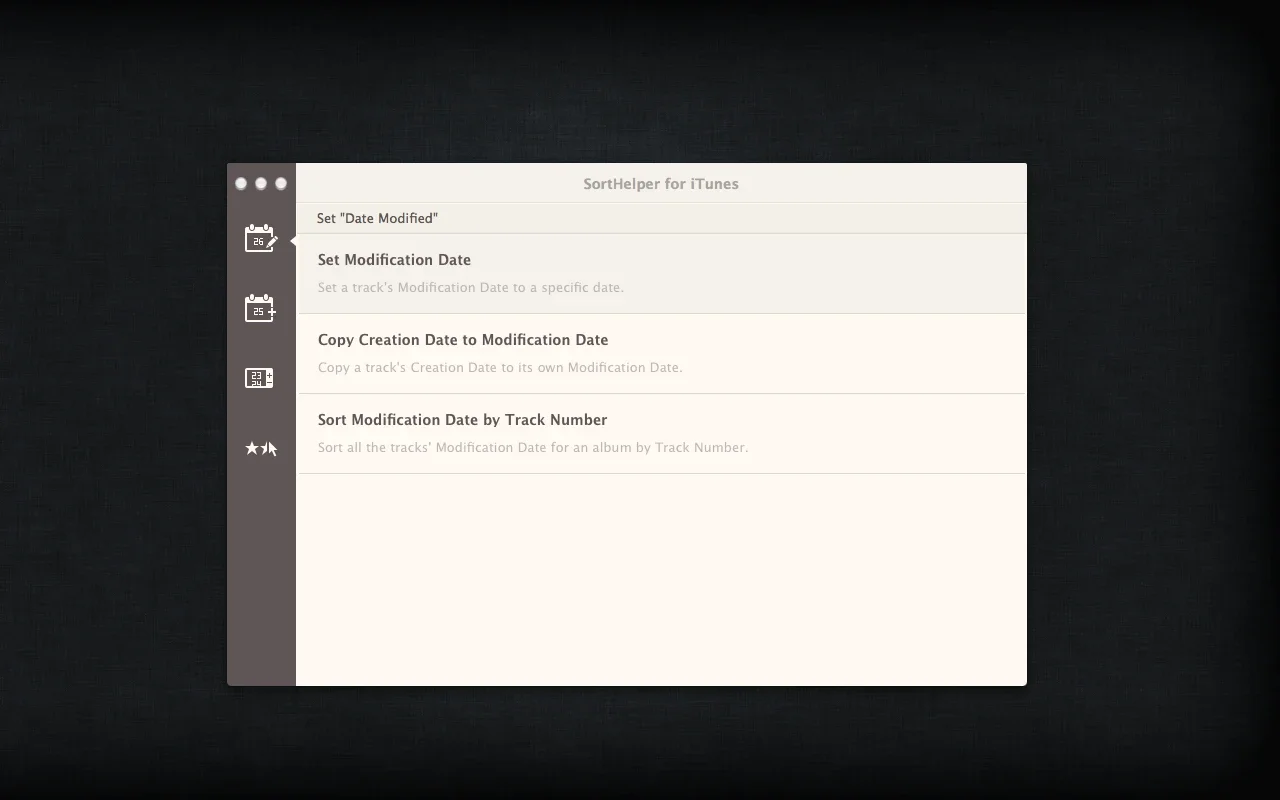Open the Date Added calendar-plus sidebar icon
Image resolution: width=1280 pixels, height=800 pixels.
(261, 308)
